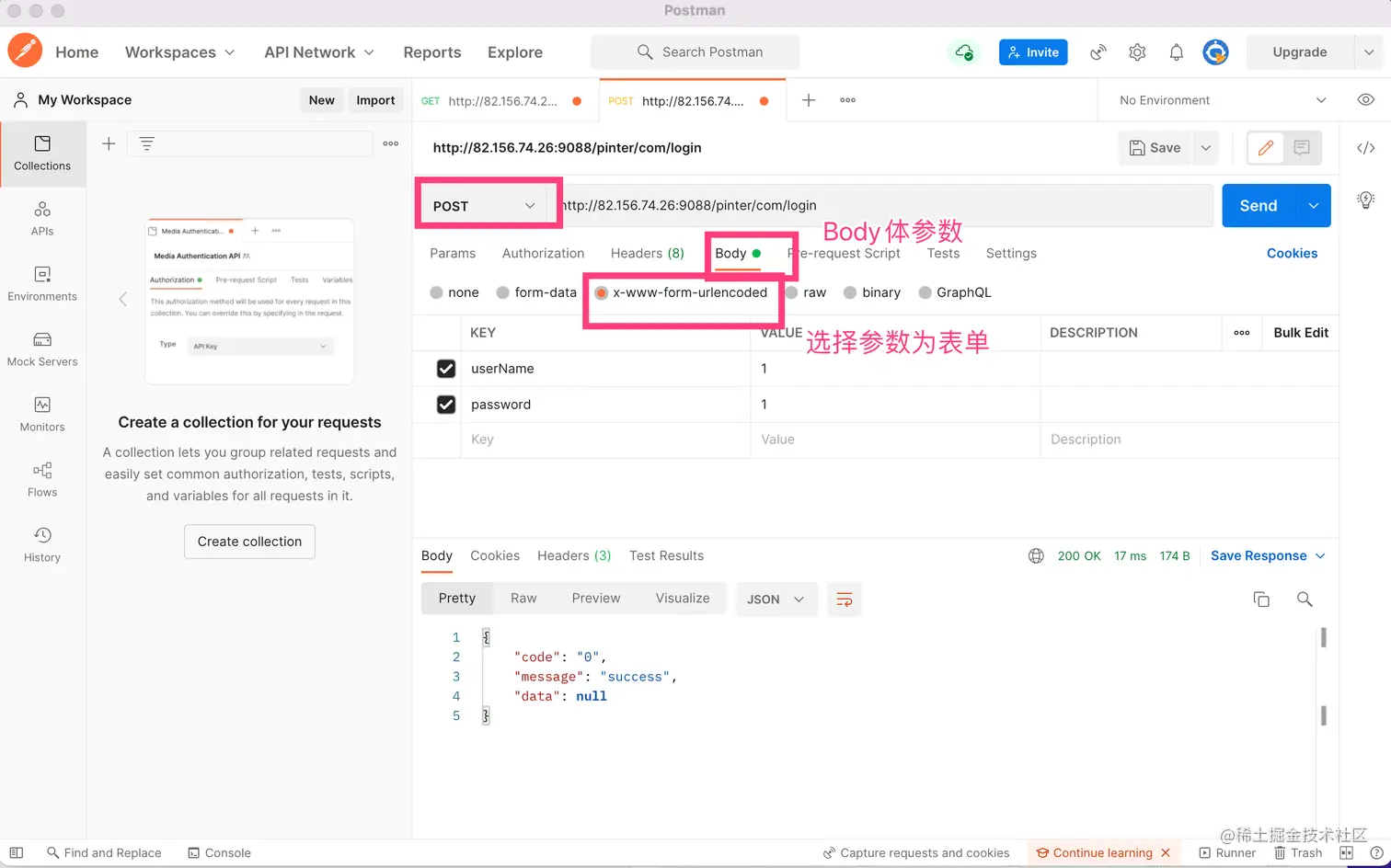The image size is (1391, 868).
Task: Uncheck the userName parameter checkbox
Action: click(446, 369)
